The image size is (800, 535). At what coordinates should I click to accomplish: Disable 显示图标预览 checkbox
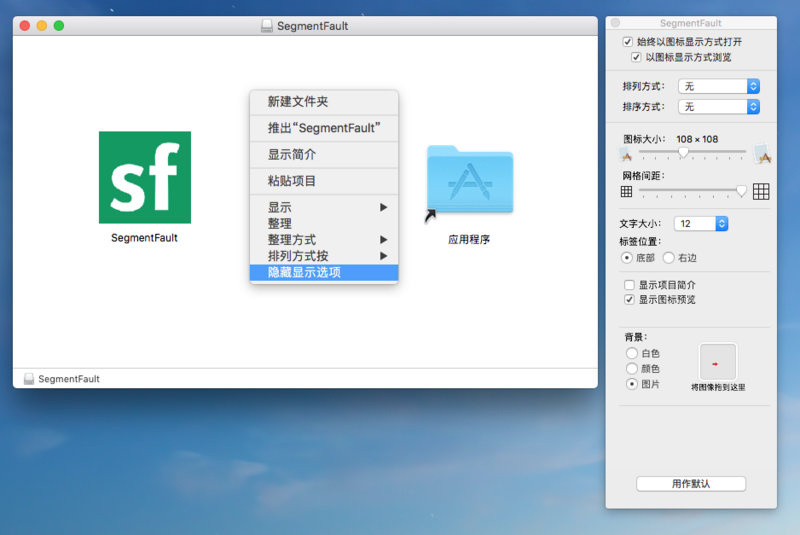tap(629, 300)
